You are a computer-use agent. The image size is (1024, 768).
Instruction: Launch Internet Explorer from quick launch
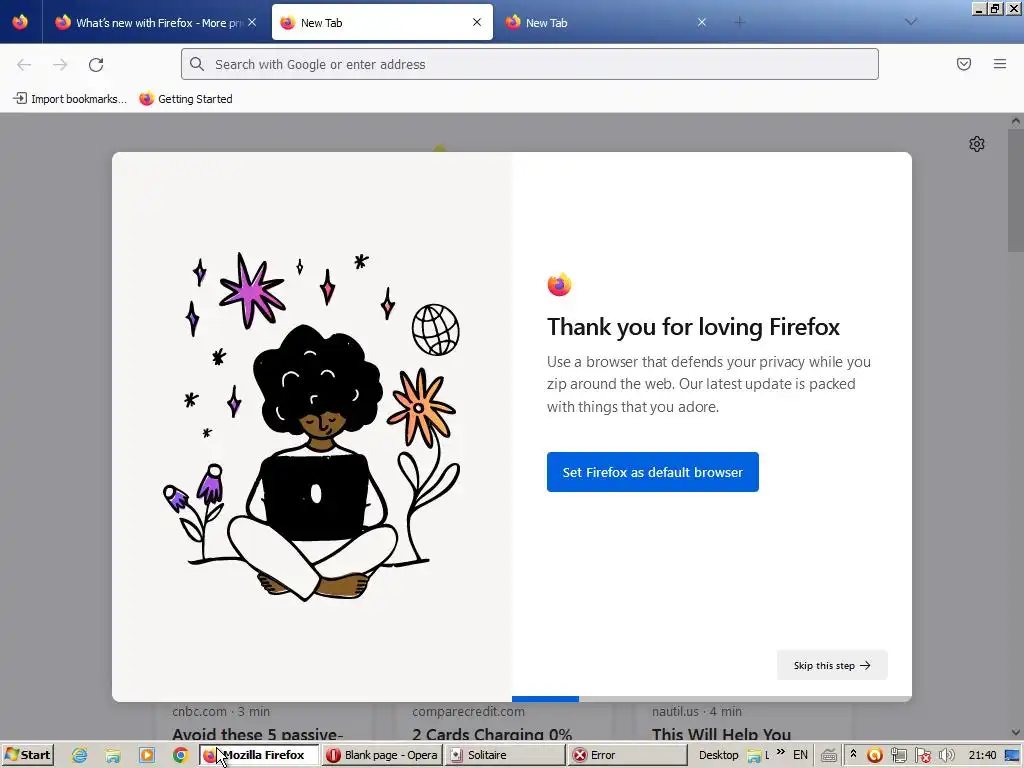pos(80,756)
